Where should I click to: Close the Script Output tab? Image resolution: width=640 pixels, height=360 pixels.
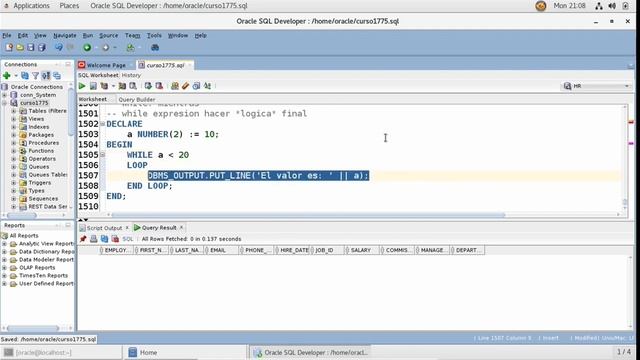coord(127,227)
